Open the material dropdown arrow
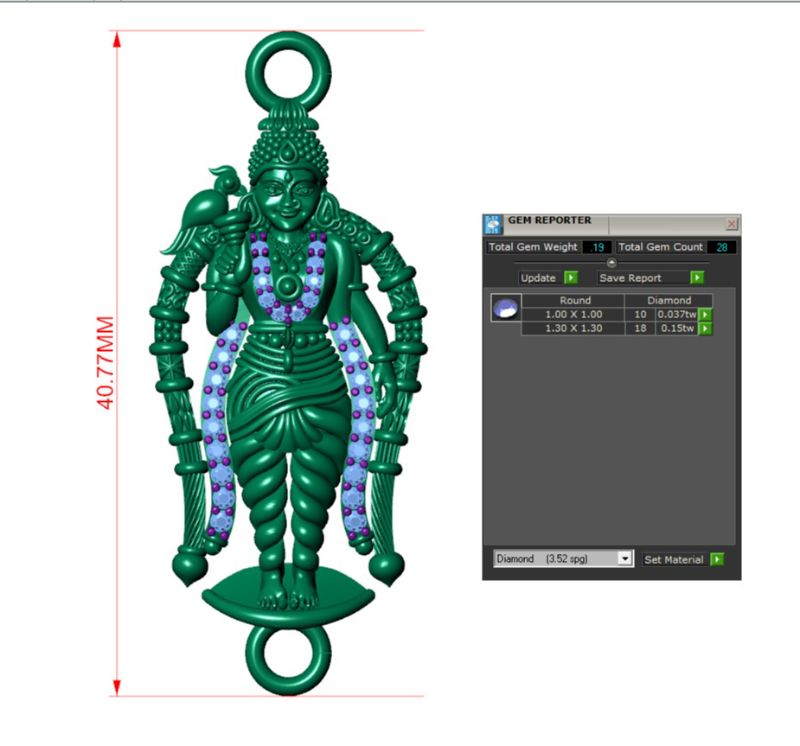This screenshot has width=800, height=746. coord(625,557)
